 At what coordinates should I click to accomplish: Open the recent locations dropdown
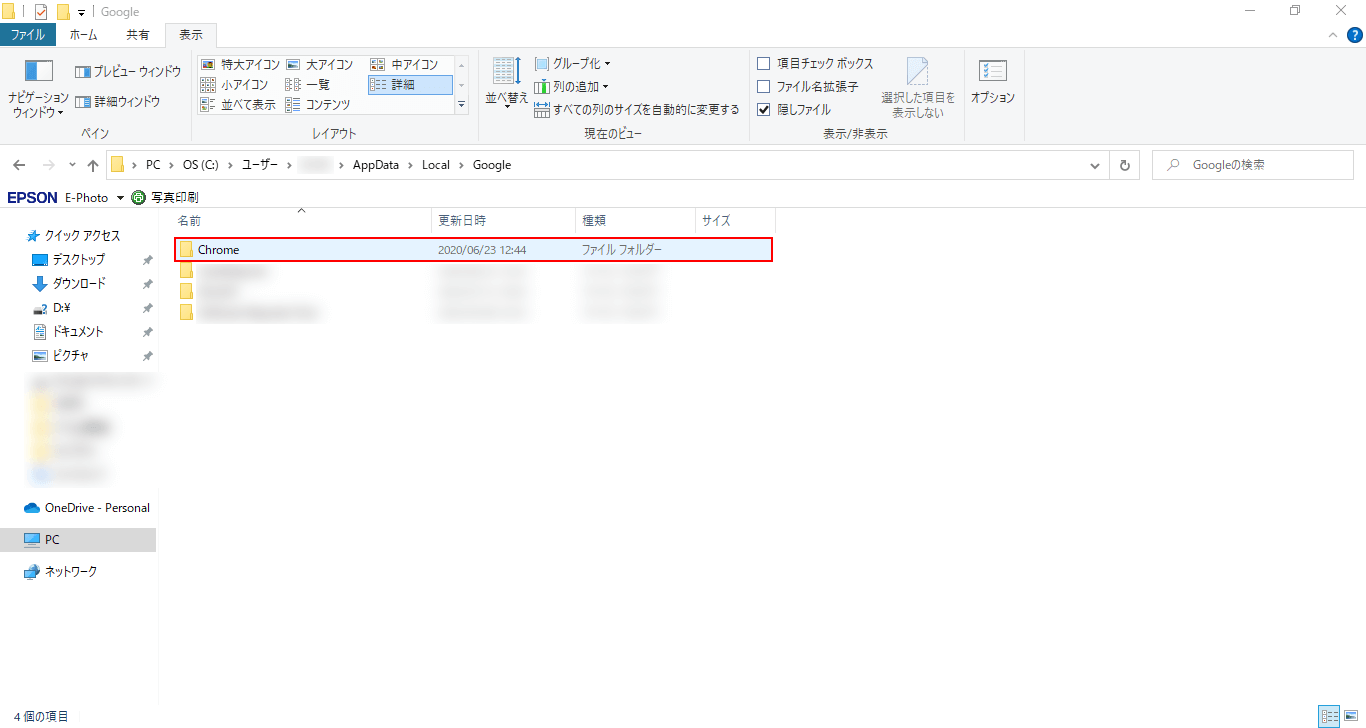pos(72,165)
